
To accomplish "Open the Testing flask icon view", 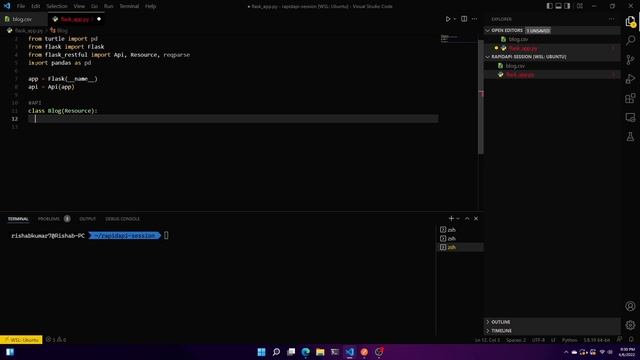I will tap(630, 137).
